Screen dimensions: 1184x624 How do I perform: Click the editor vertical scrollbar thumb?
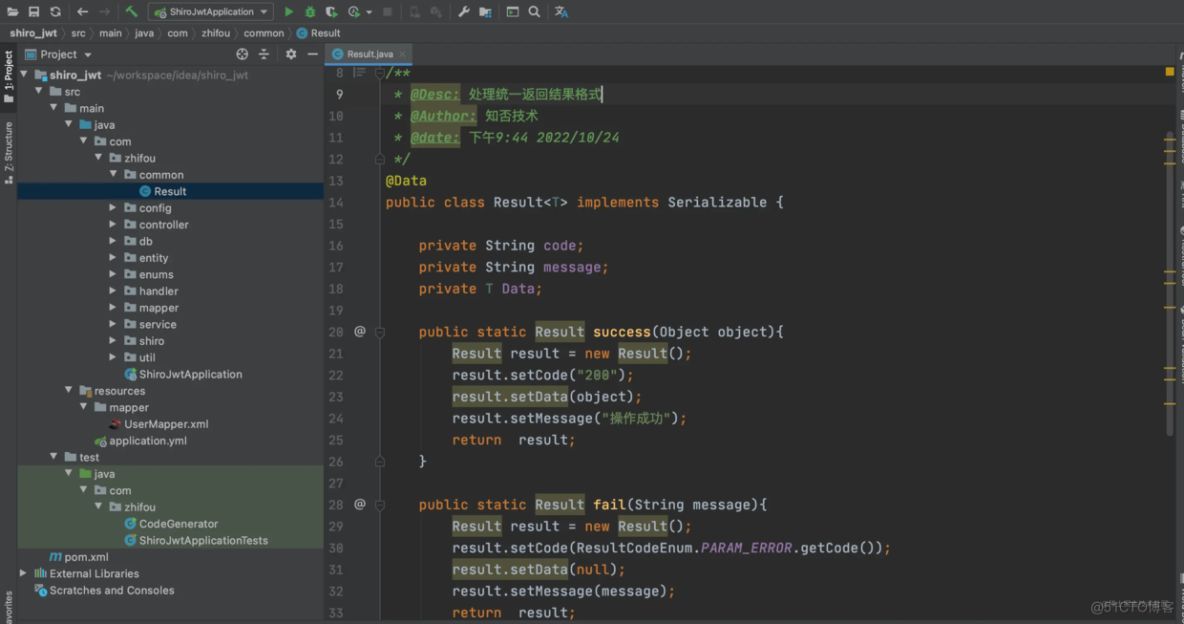pos(1169,285)
